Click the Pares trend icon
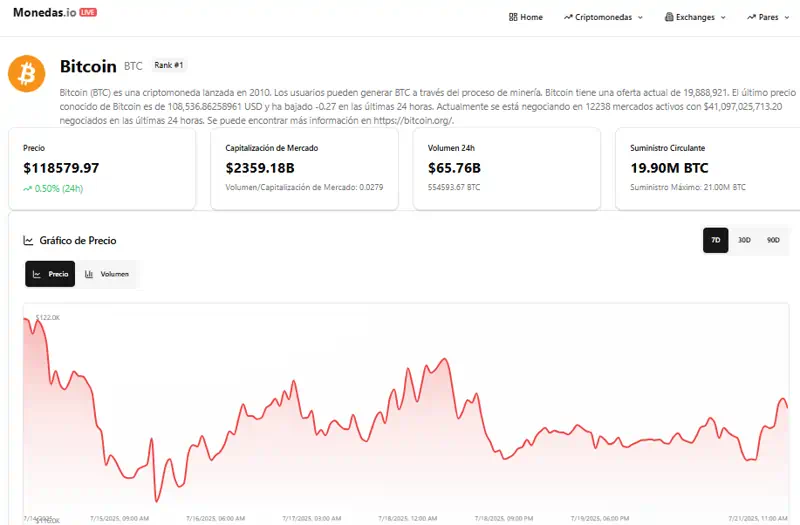 click(x=751, y=17)
